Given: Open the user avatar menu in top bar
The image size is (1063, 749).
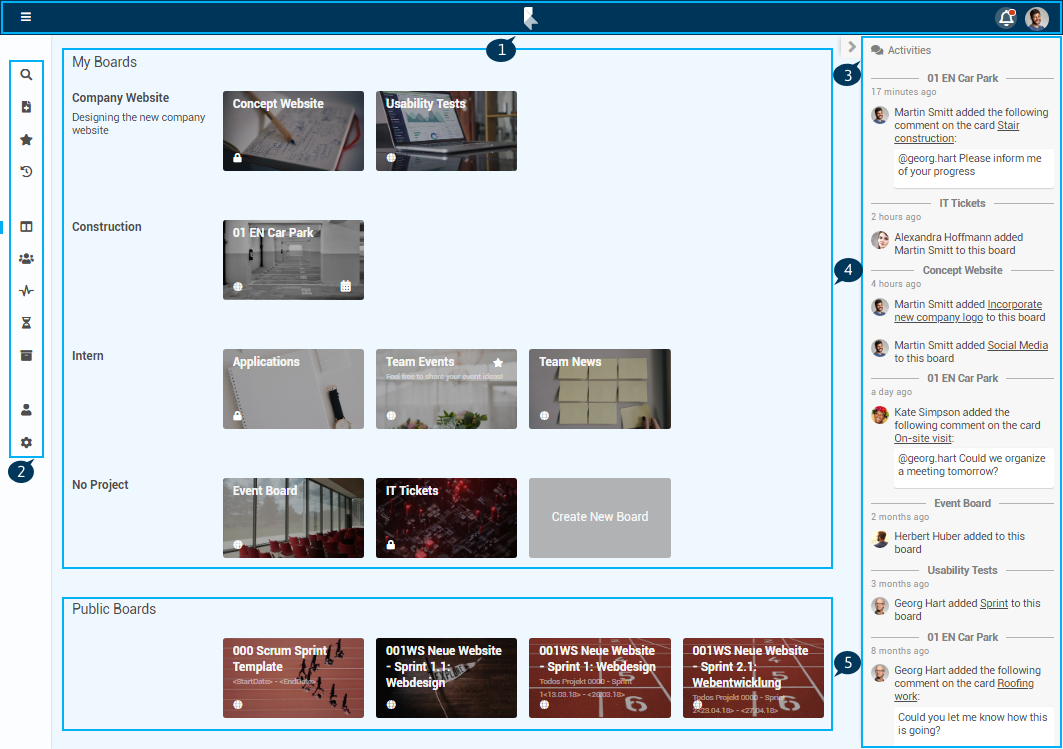Looking at the screenshot, I should [1037, 18].
